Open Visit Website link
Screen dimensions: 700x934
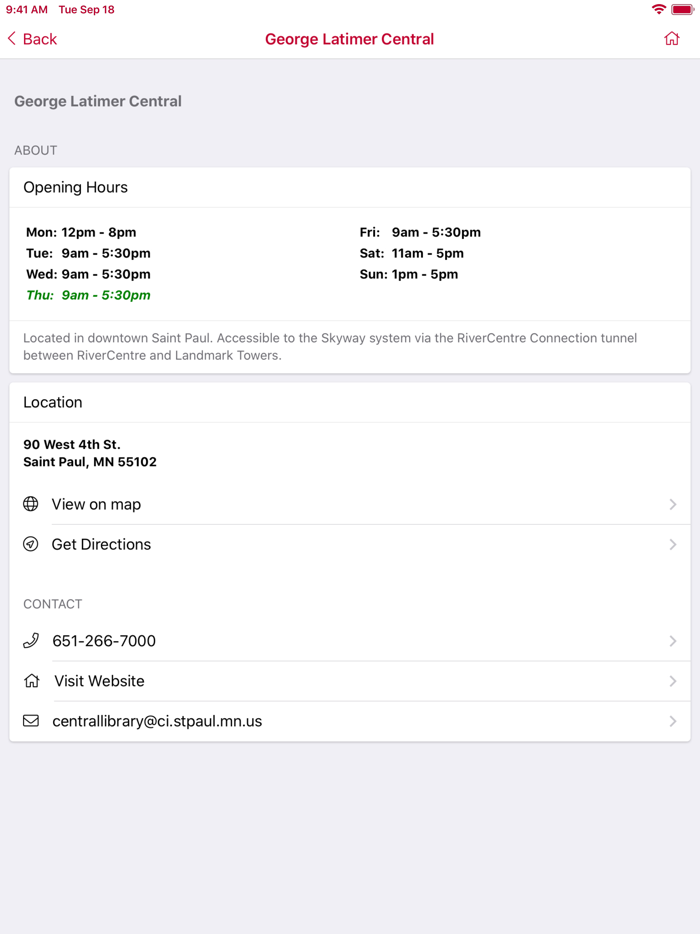point(99,681)
